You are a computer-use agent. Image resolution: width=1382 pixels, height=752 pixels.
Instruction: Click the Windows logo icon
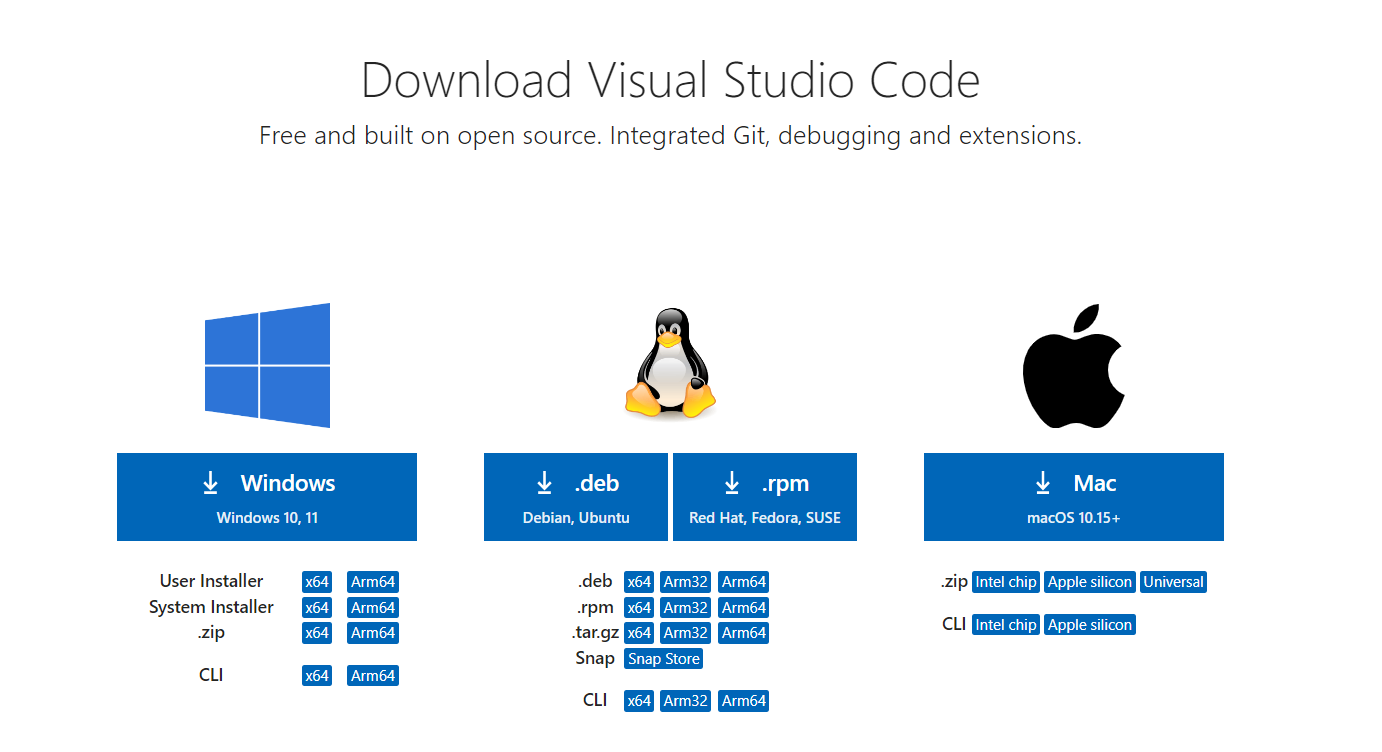tap(267, 365)
